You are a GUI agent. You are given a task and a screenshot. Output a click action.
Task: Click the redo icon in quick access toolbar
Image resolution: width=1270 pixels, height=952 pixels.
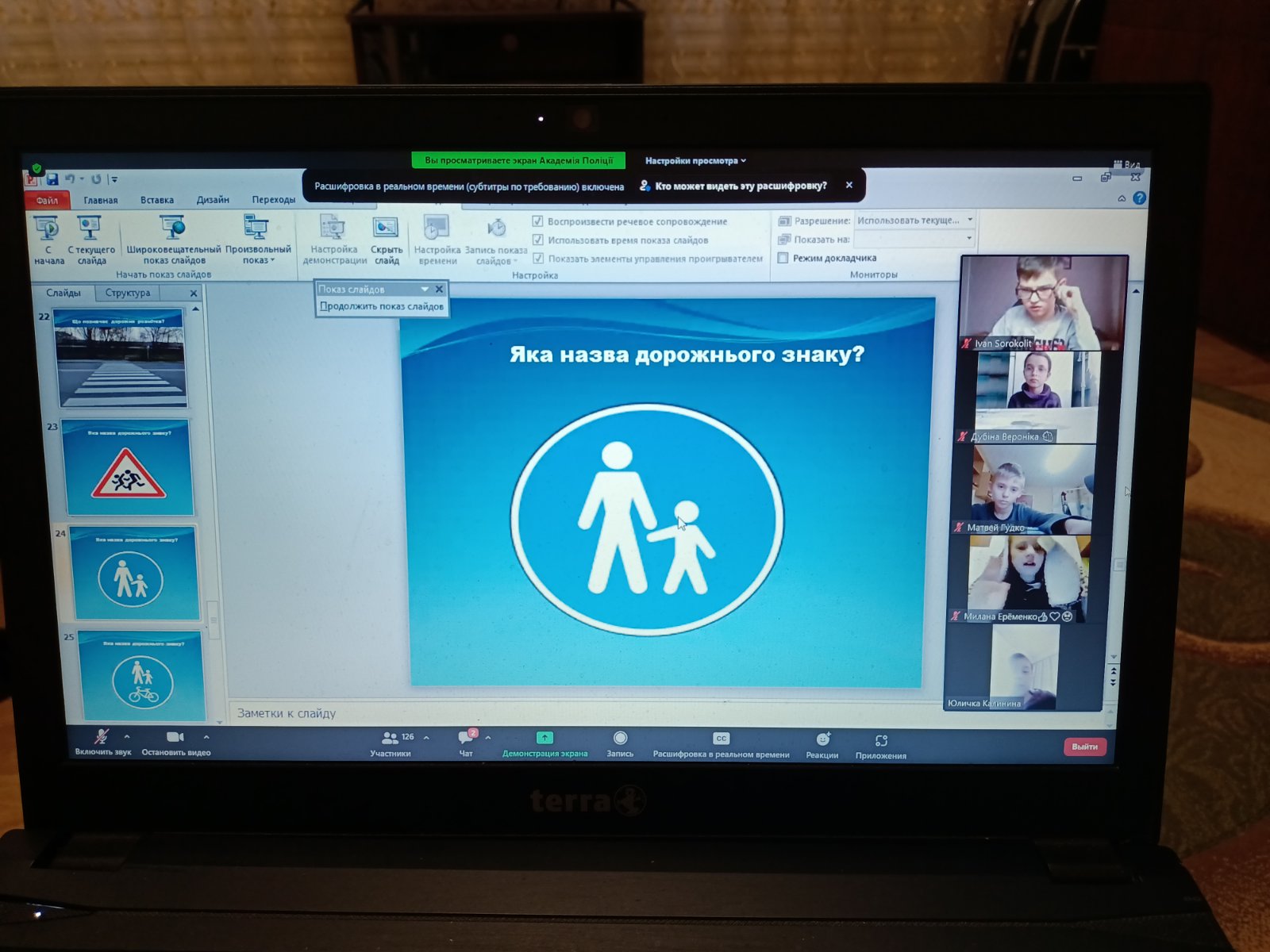coord(96,179)
